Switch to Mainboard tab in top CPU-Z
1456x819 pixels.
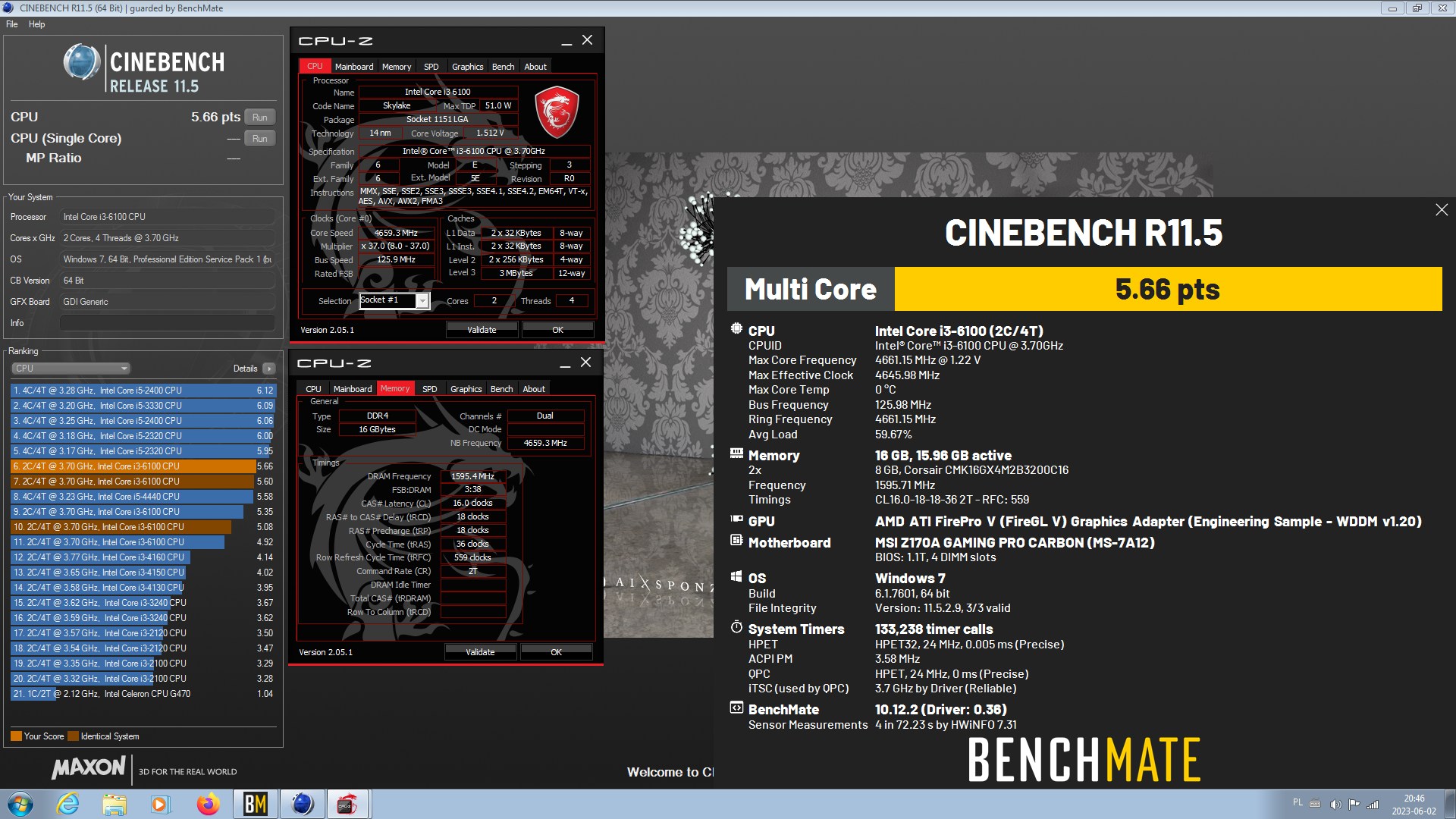pyautogui.click(x=354, y=67)
